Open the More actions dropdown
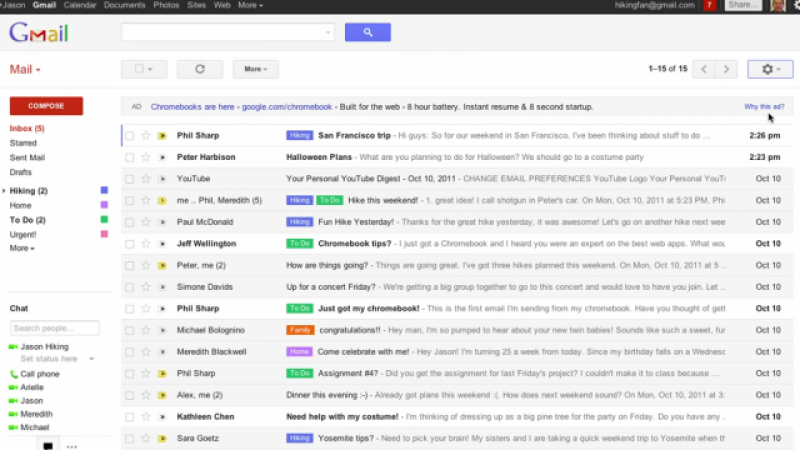 click(x=255, y=69)
